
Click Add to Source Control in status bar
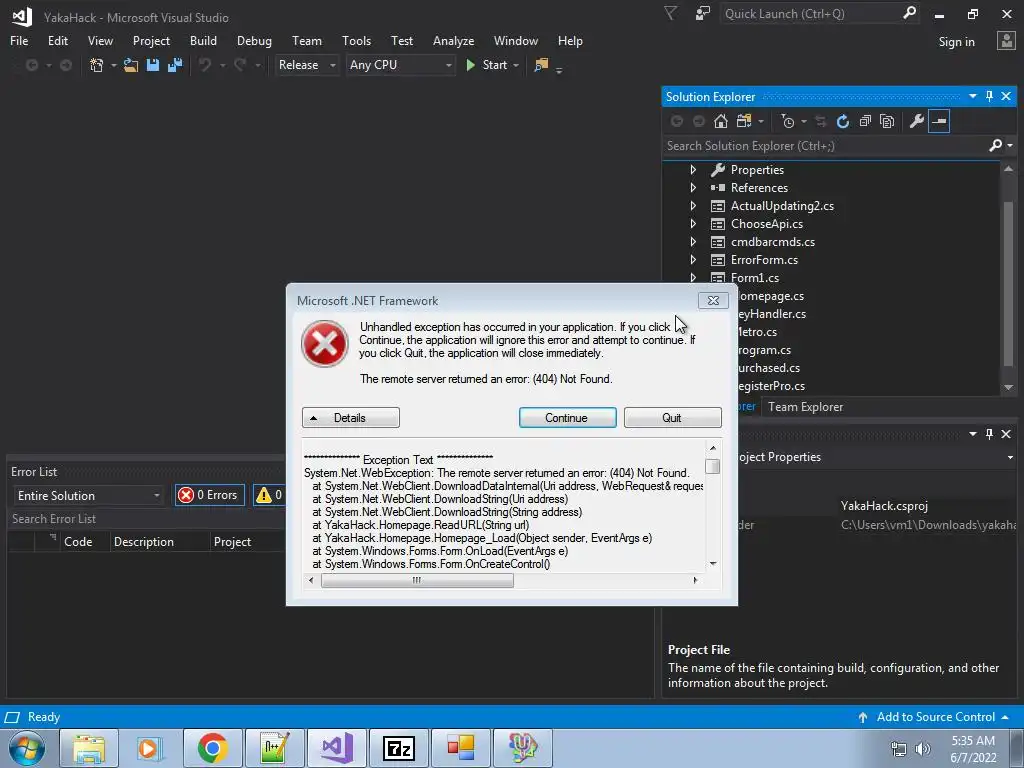click(935, 716)
